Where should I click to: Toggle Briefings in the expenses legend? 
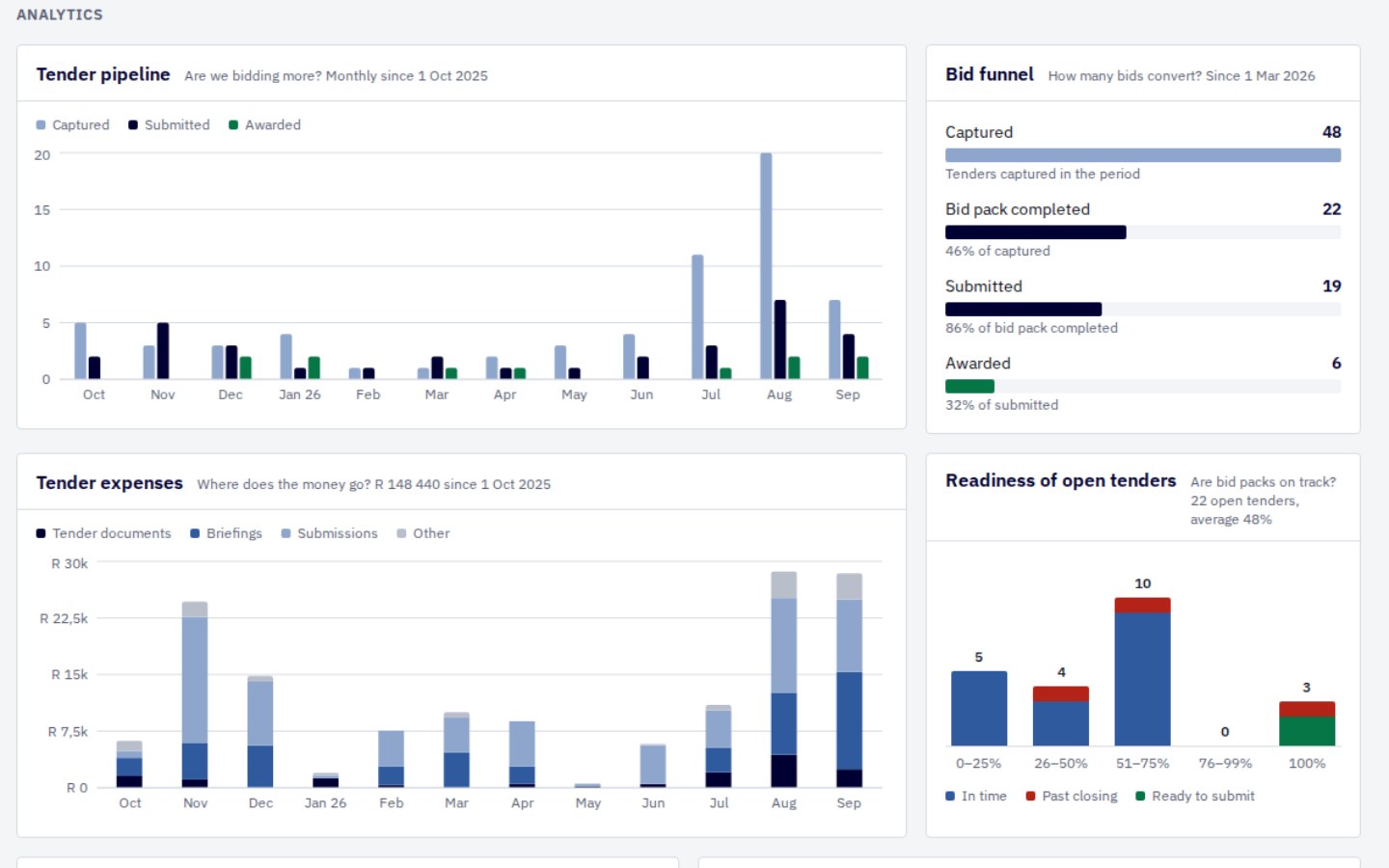coord(226,533)
